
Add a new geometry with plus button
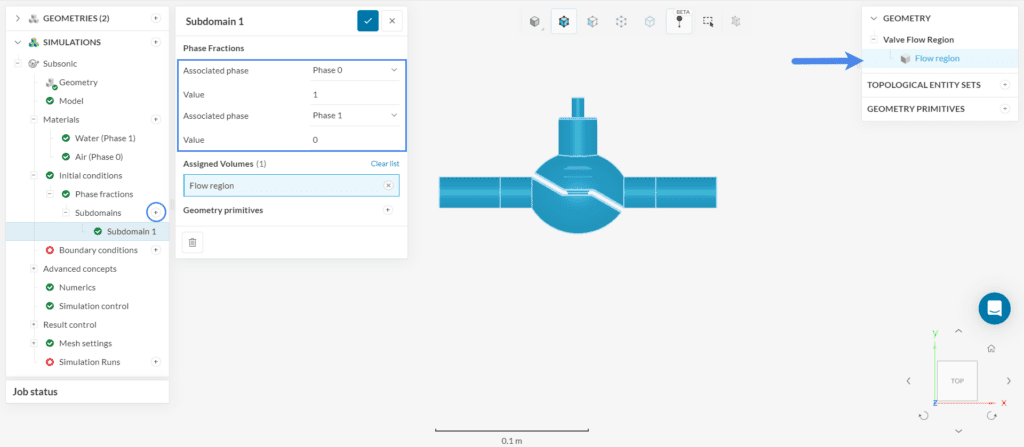tap(155, 18)
